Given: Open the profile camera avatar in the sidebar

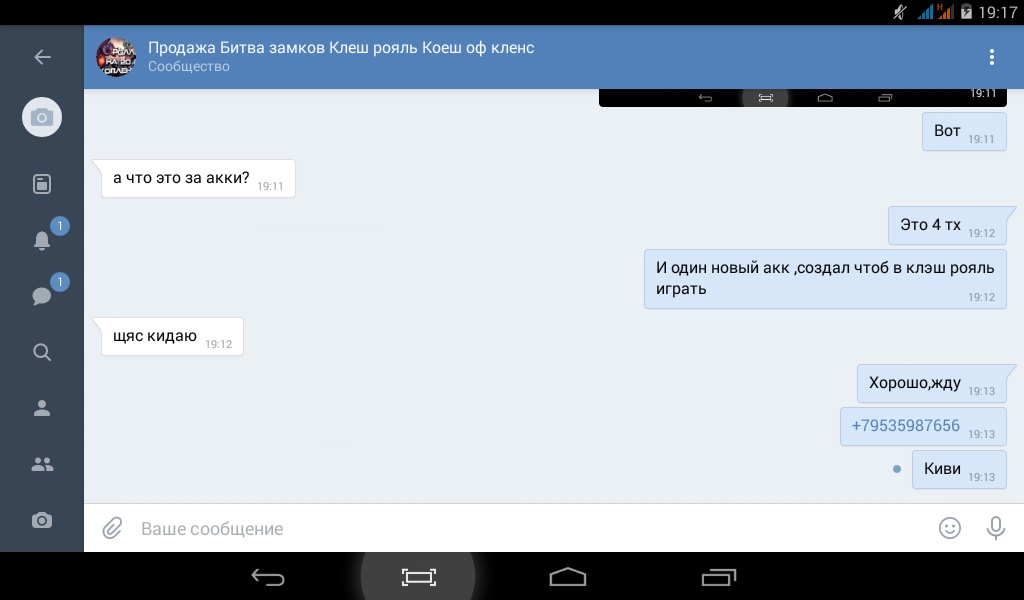Looking at the screenshot, I should tap(42, 118).
